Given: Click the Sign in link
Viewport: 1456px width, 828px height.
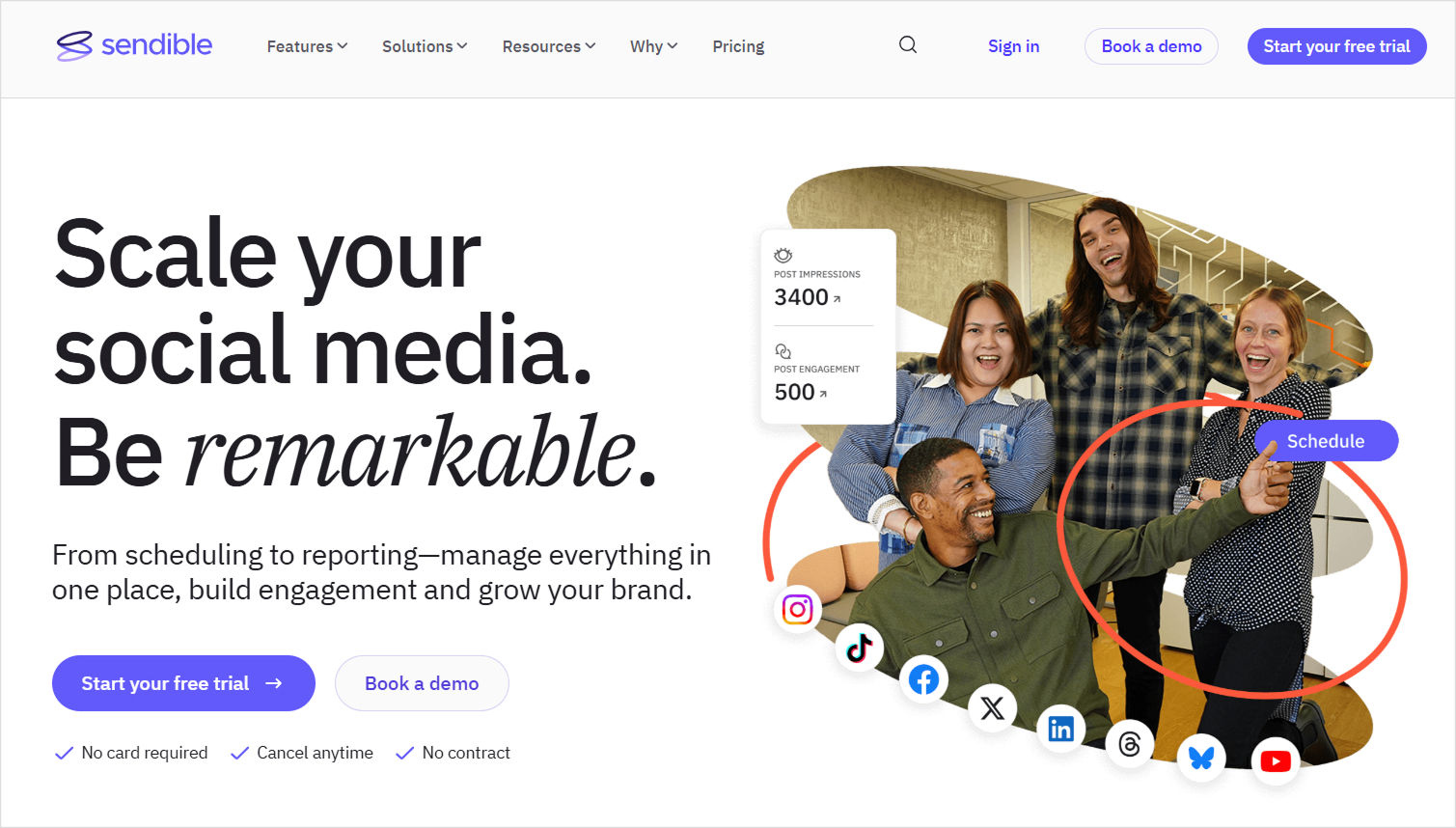Looking at the screenshot, I should point(1013,46).
